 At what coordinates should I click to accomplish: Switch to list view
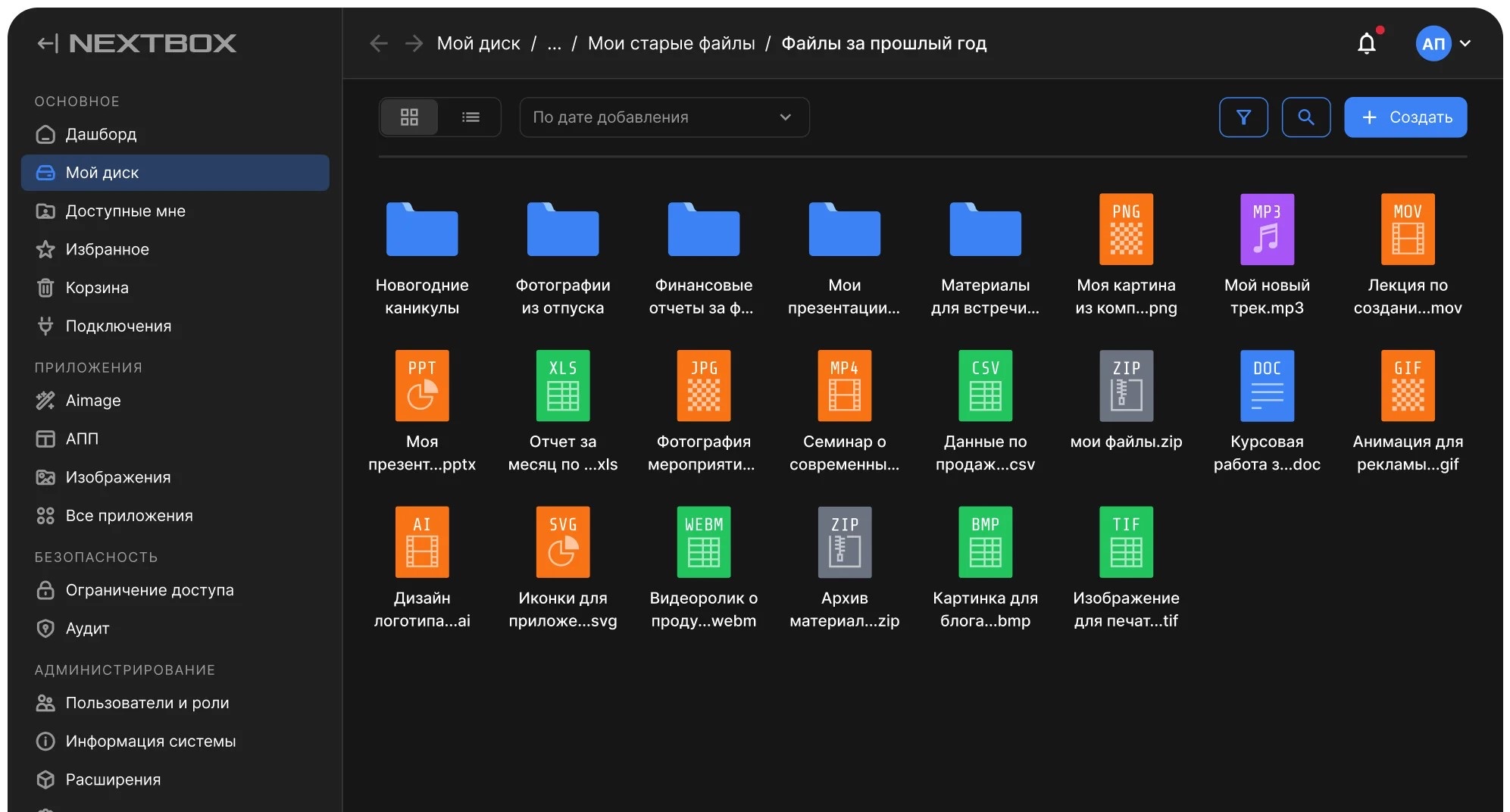[x=471, y=117]
